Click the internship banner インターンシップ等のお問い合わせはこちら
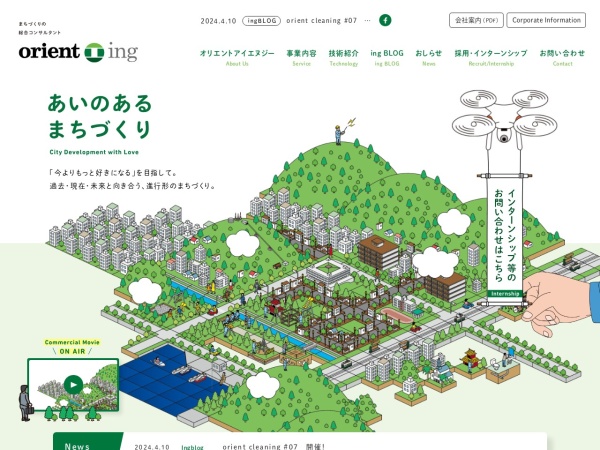The width and height of the screenshot is (600, 450). coord(505,235)
